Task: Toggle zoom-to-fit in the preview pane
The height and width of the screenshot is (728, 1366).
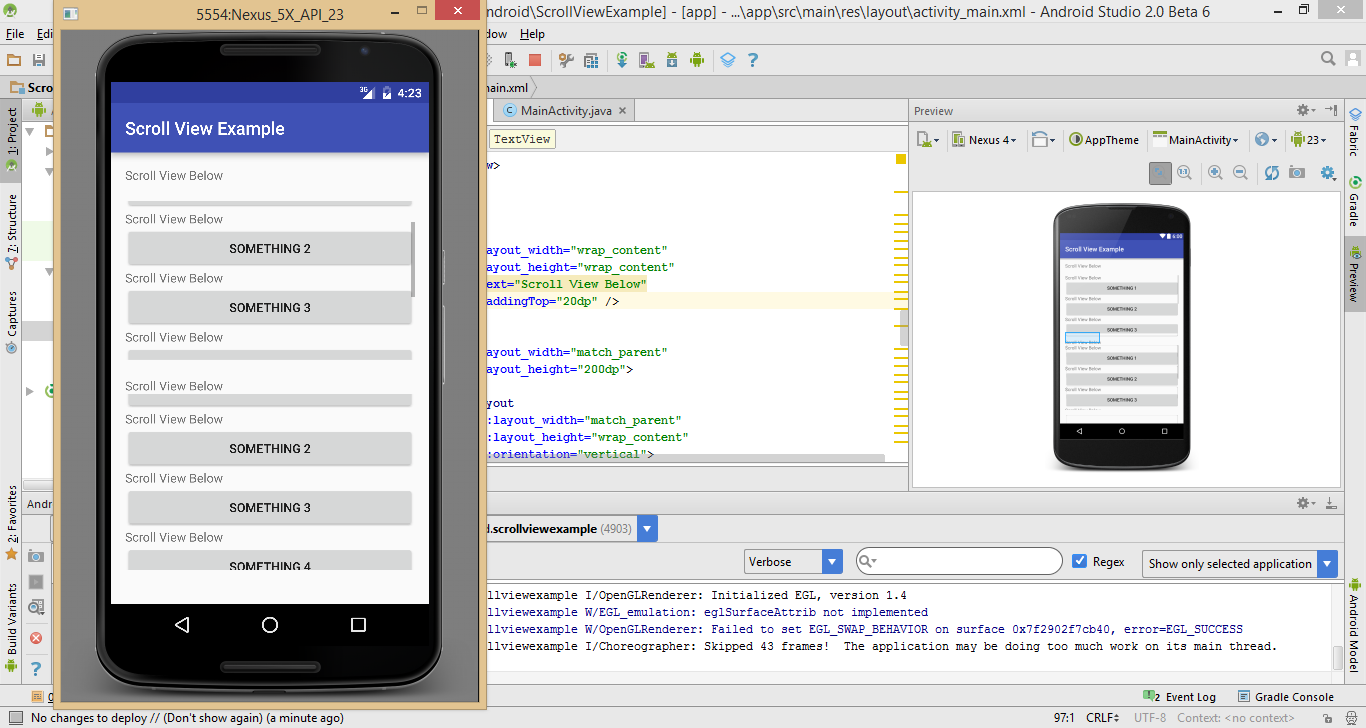Action: tap(1161, 172)
